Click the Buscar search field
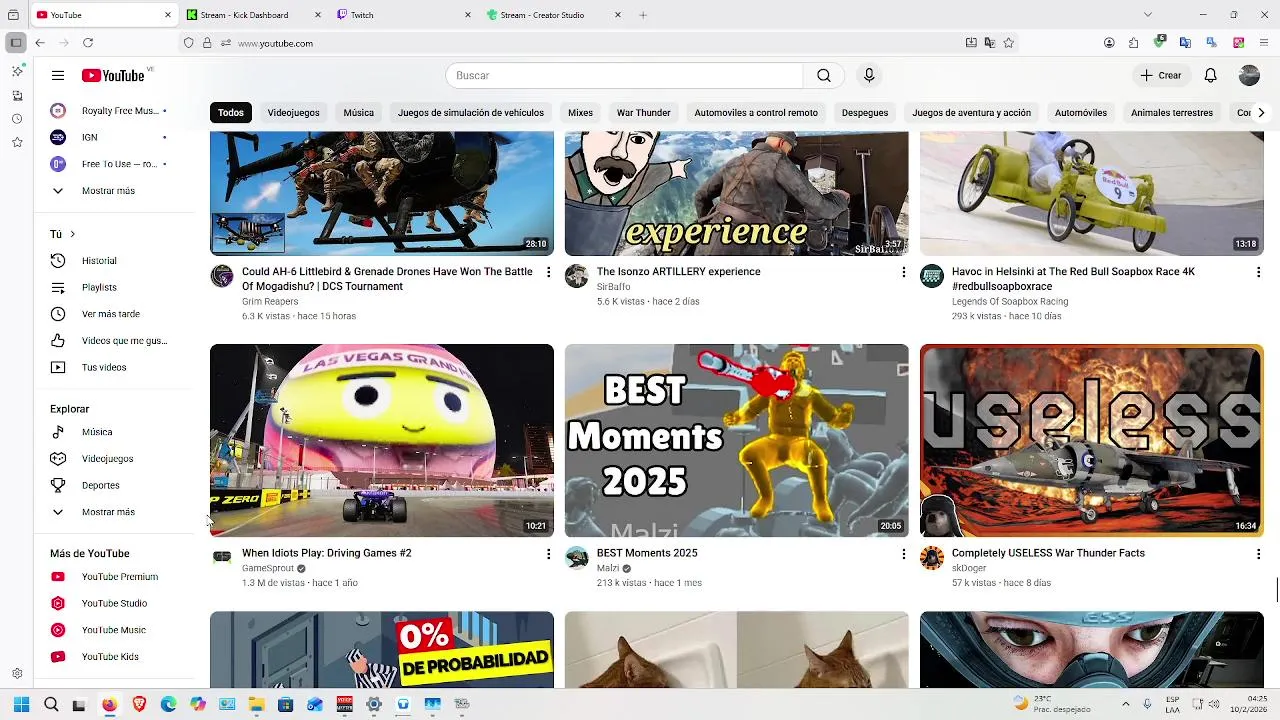 624,75
